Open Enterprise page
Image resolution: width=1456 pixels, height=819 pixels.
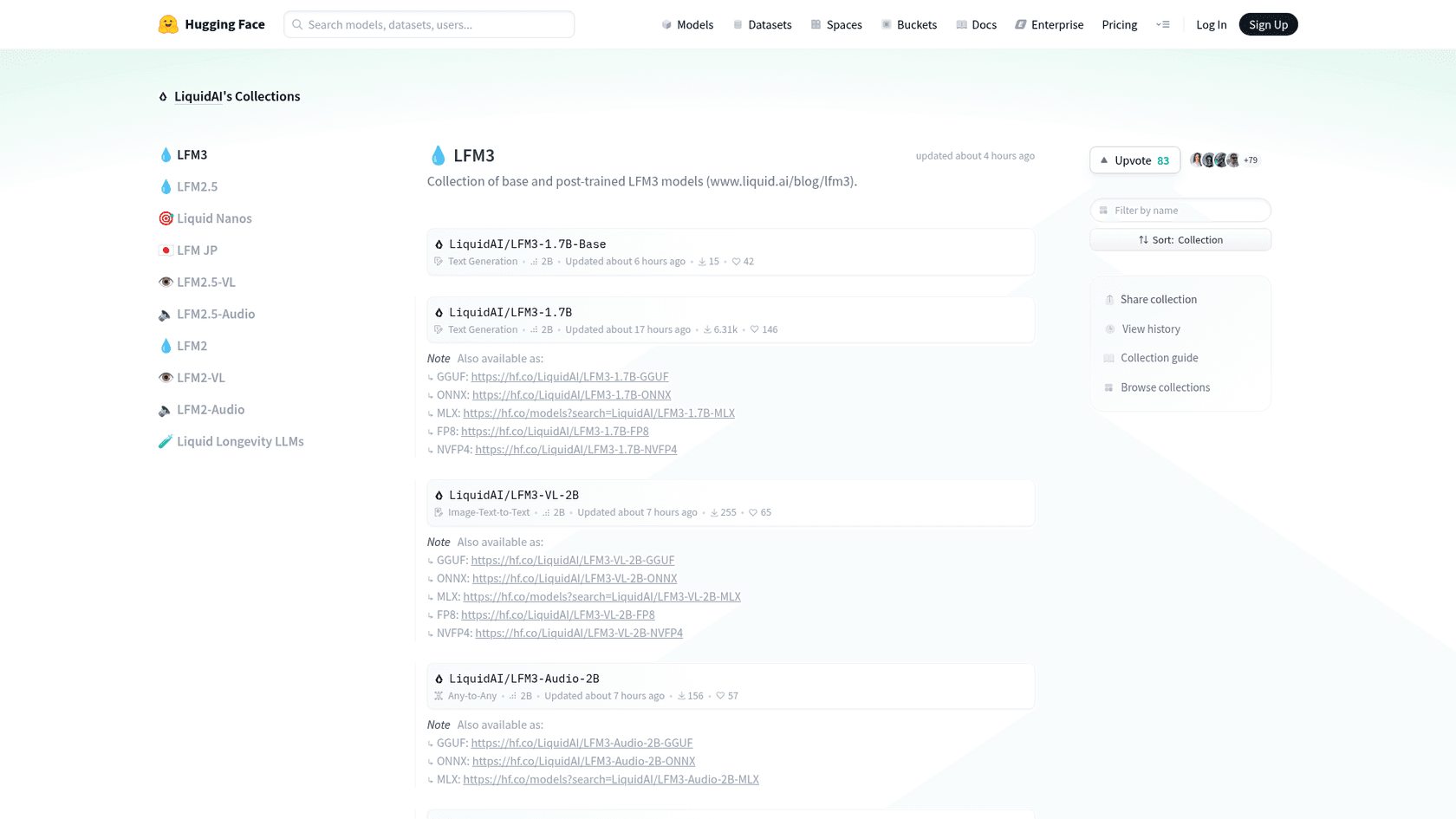(x=1050, y=24)
